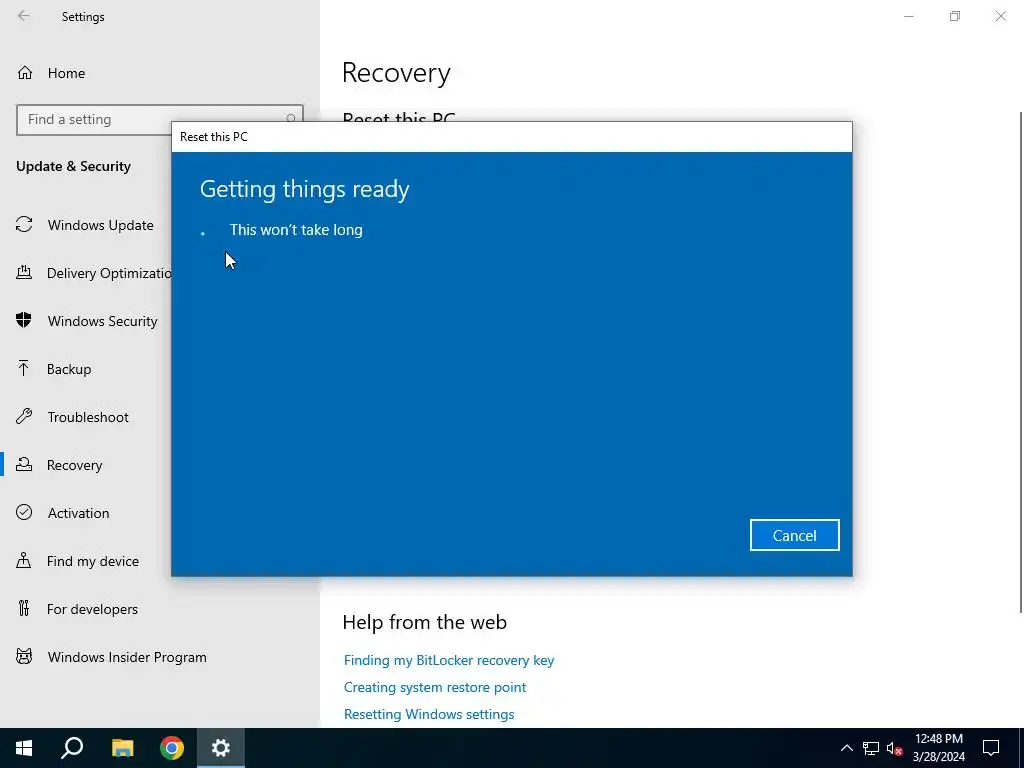Open the Windows Start menu
This screenshot has width=1024, height=768.
point(24,748)
